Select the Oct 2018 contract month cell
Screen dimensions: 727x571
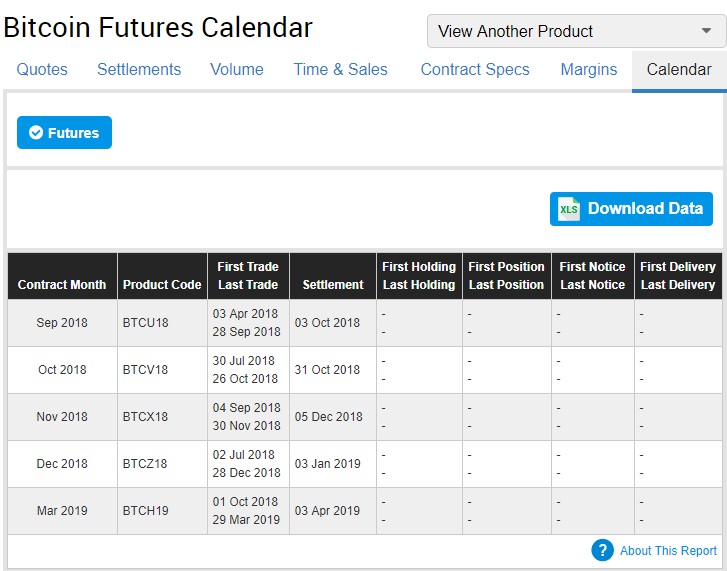(62, 370)
